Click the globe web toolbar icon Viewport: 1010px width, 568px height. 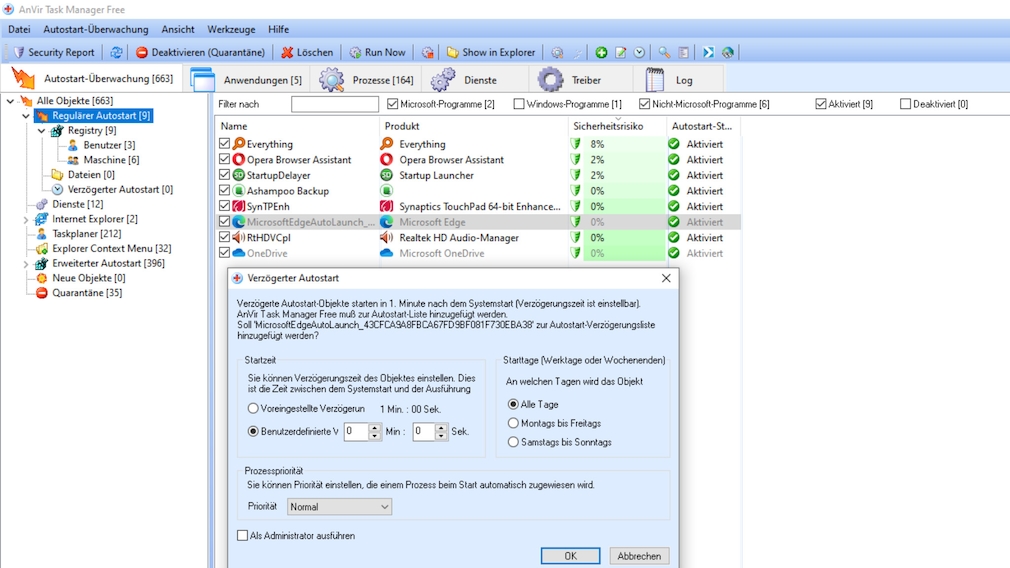(x=728, y=52)
